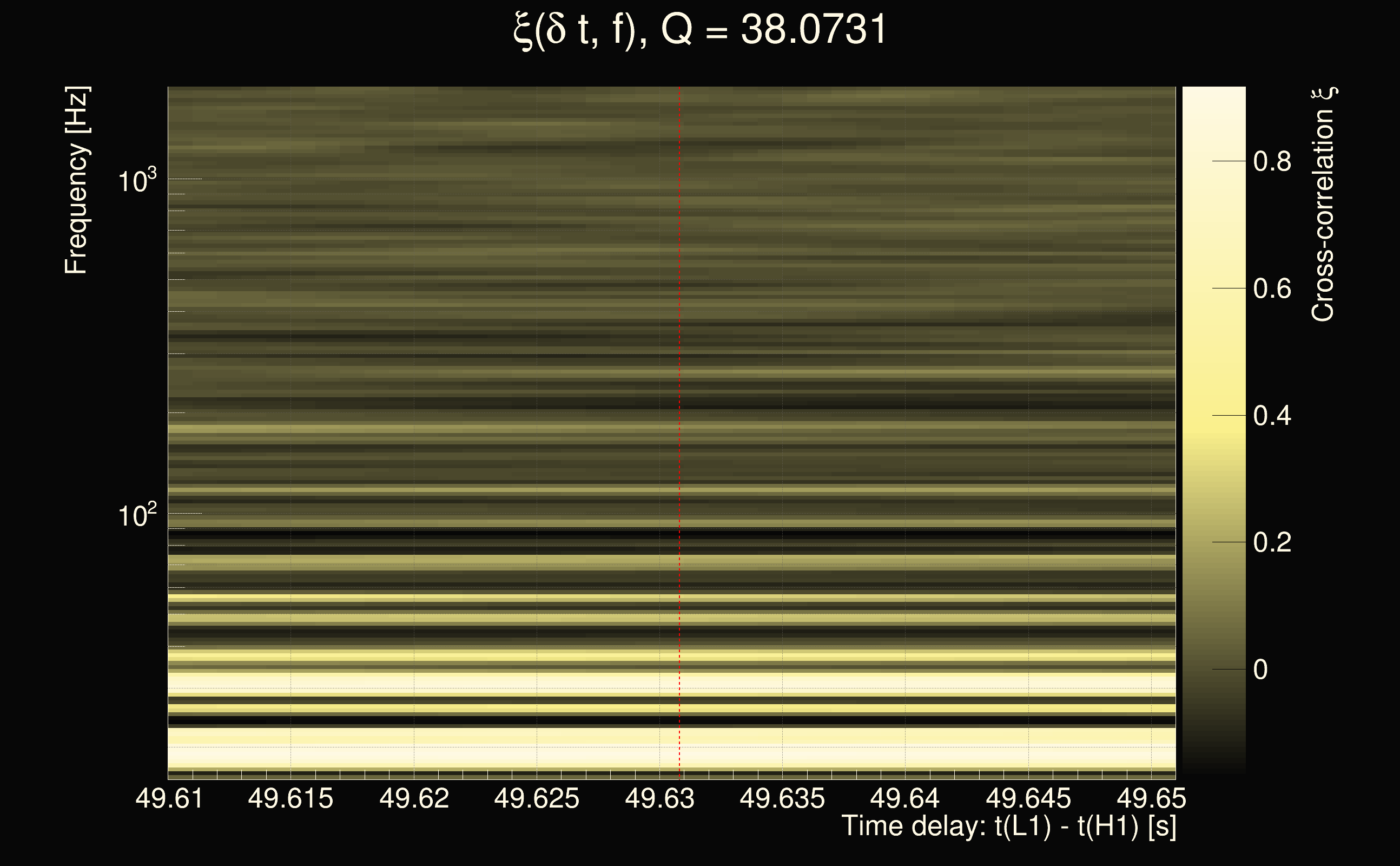Viewport: 1400px width, 866px height.
Task: Click the 49.62 time axis tick label
Action: click(414, 798)
